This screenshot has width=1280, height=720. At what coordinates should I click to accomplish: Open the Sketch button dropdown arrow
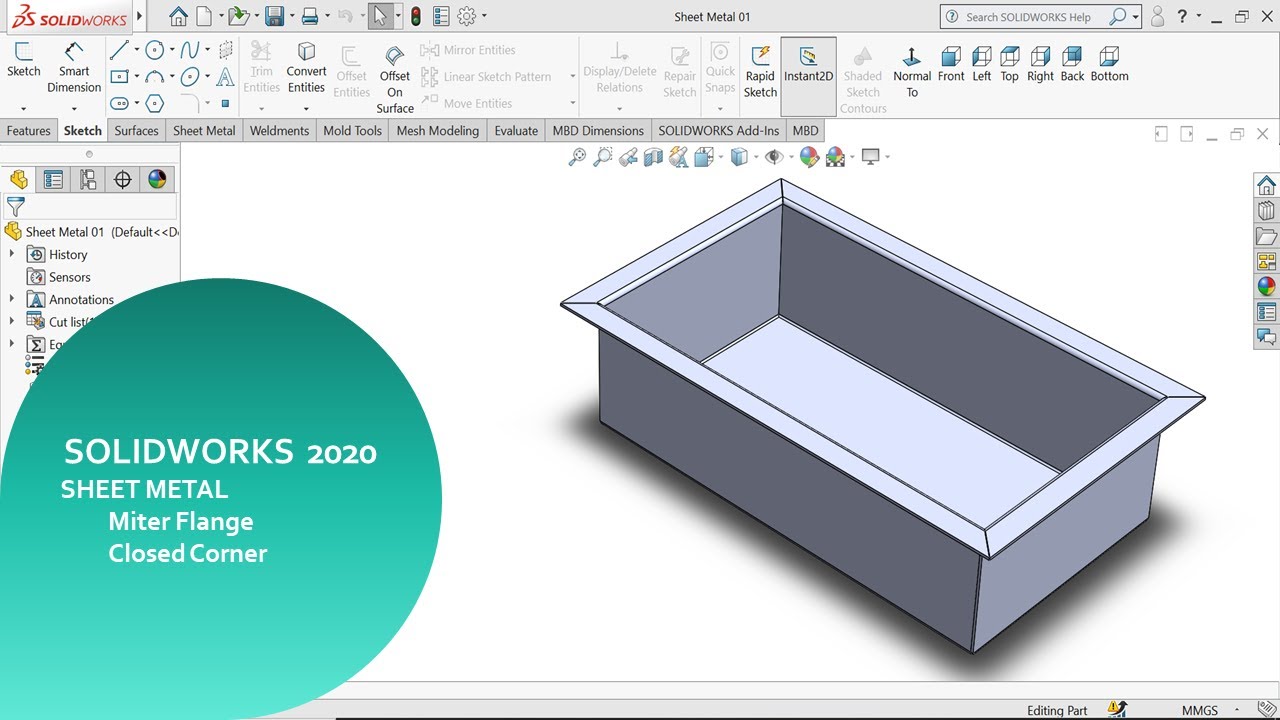[23, 108]
